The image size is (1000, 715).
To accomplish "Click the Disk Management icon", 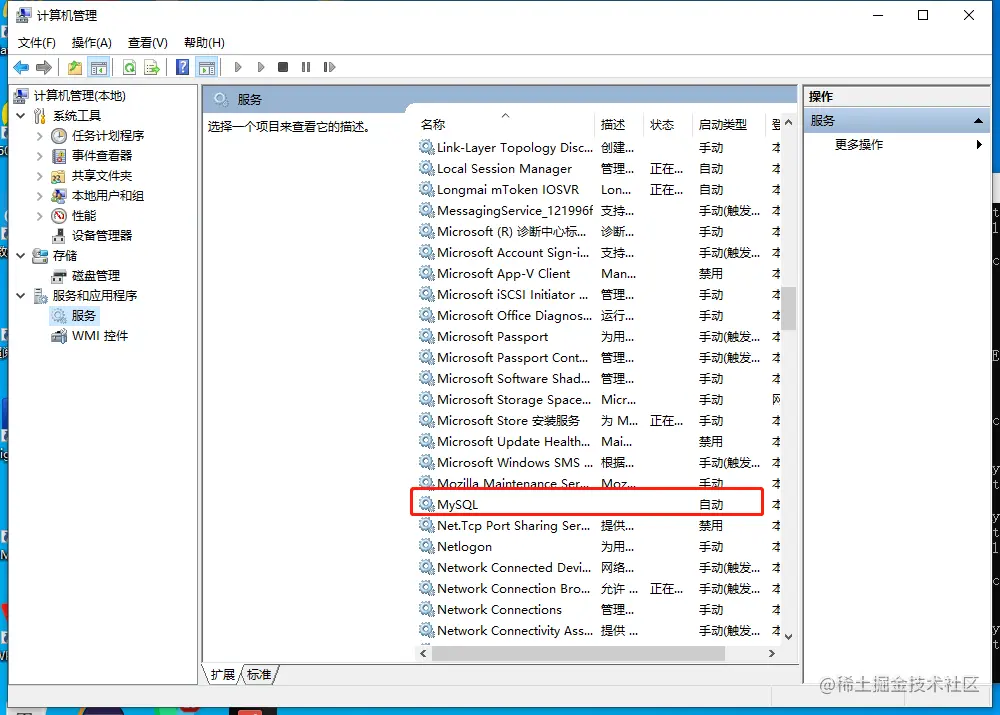I will tap(59, 276).
